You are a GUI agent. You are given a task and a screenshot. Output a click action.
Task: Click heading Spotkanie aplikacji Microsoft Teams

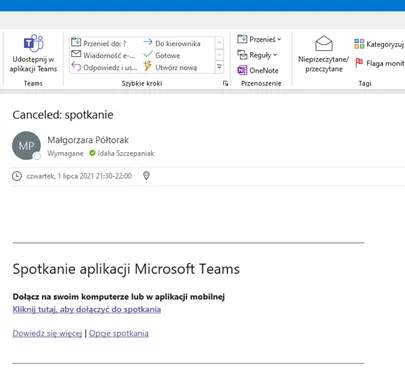pyautogui.click(x=126, y=269)
